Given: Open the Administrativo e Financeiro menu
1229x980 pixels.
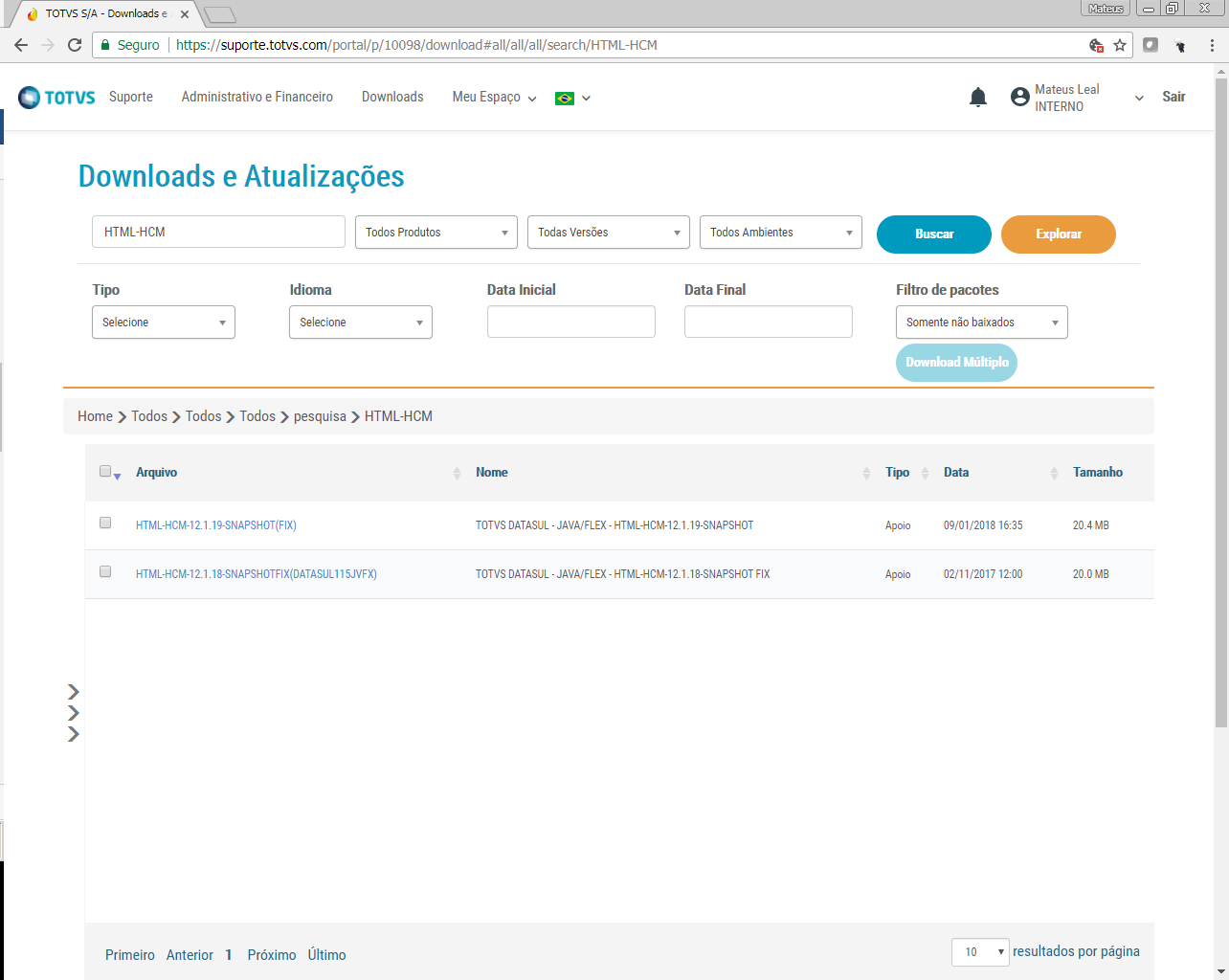Looking at the screenshot, I should [x=257, y=97].
